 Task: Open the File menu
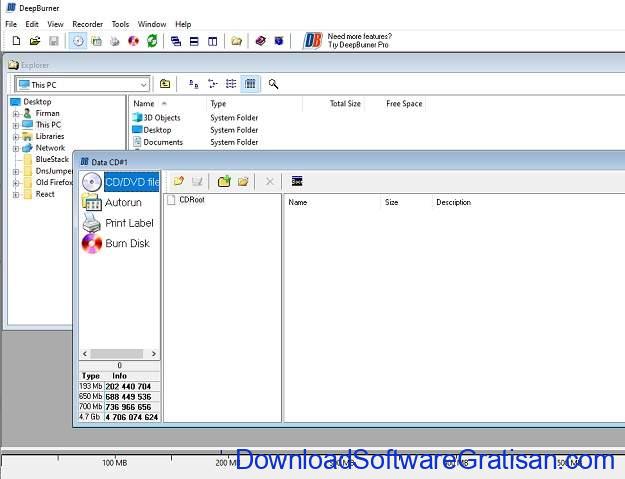tap(11, 24)
